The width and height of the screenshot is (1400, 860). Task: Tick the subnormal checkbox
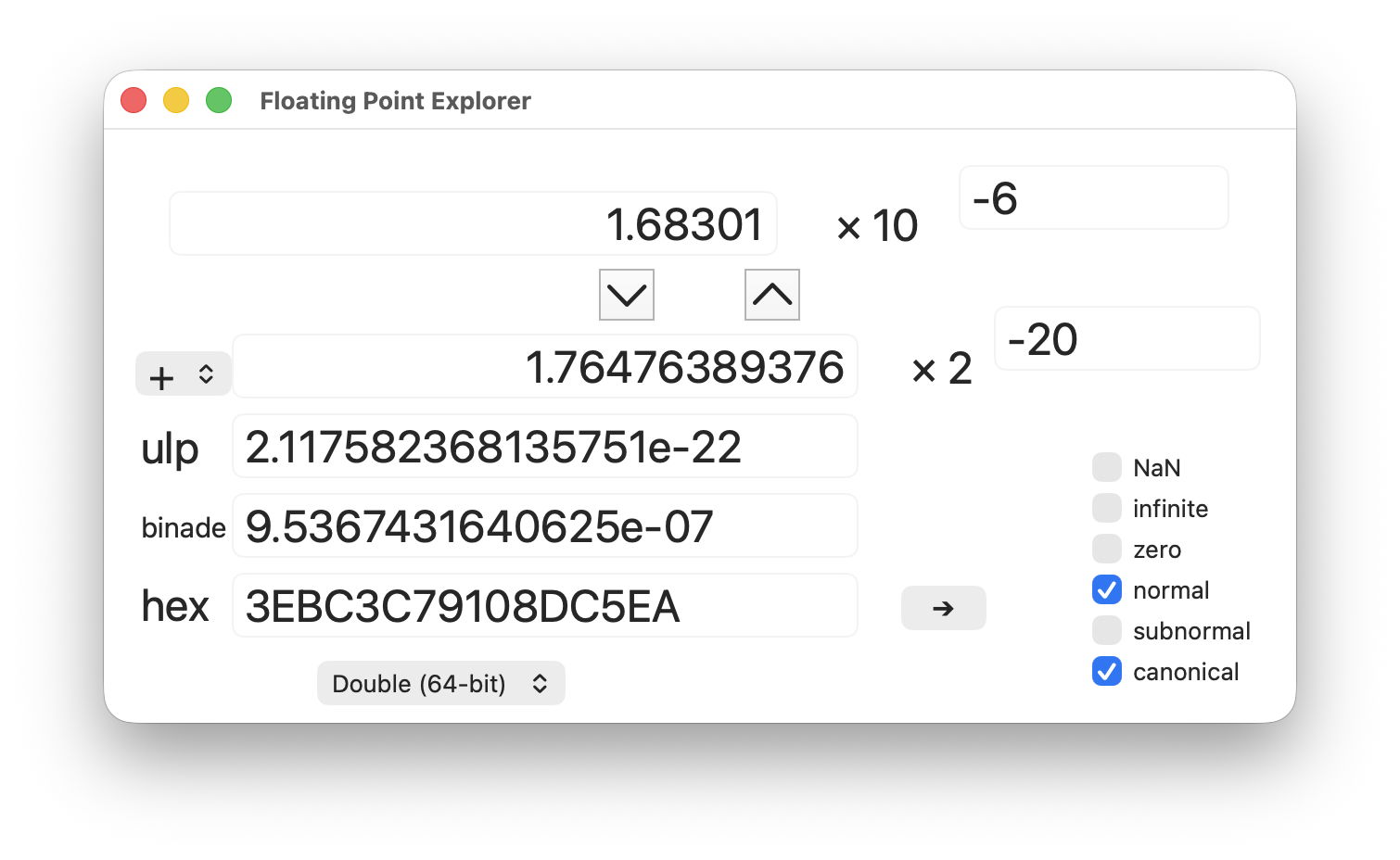(x=1107, y=630)
